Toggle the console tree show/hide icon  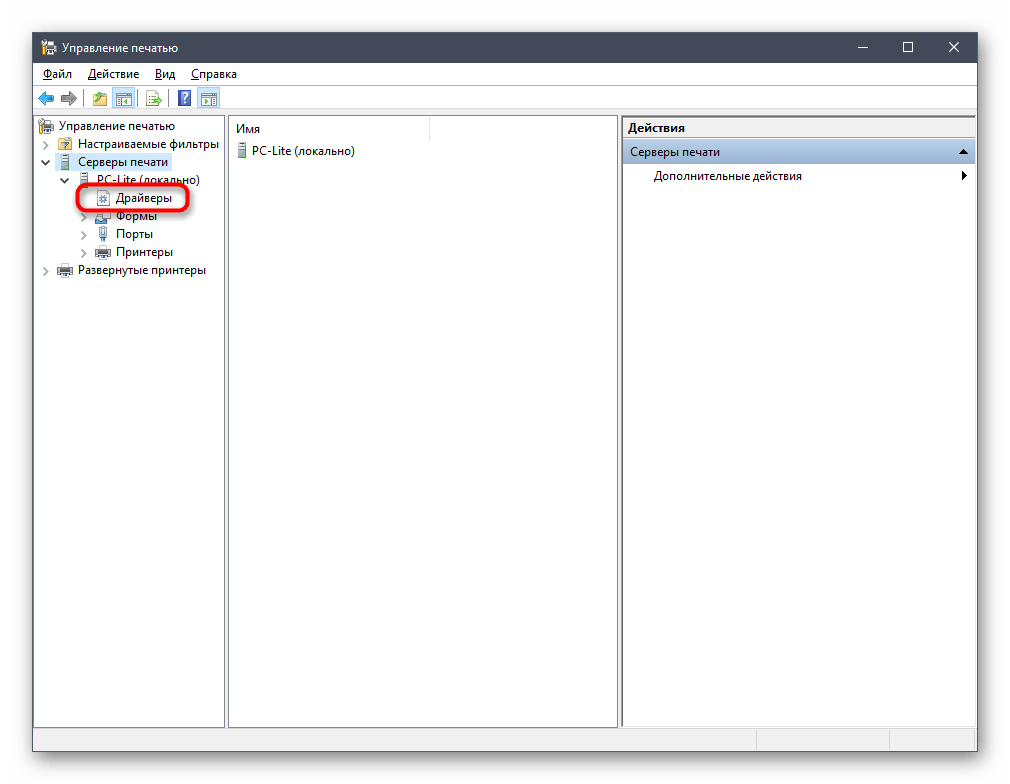tap(123, 98)
